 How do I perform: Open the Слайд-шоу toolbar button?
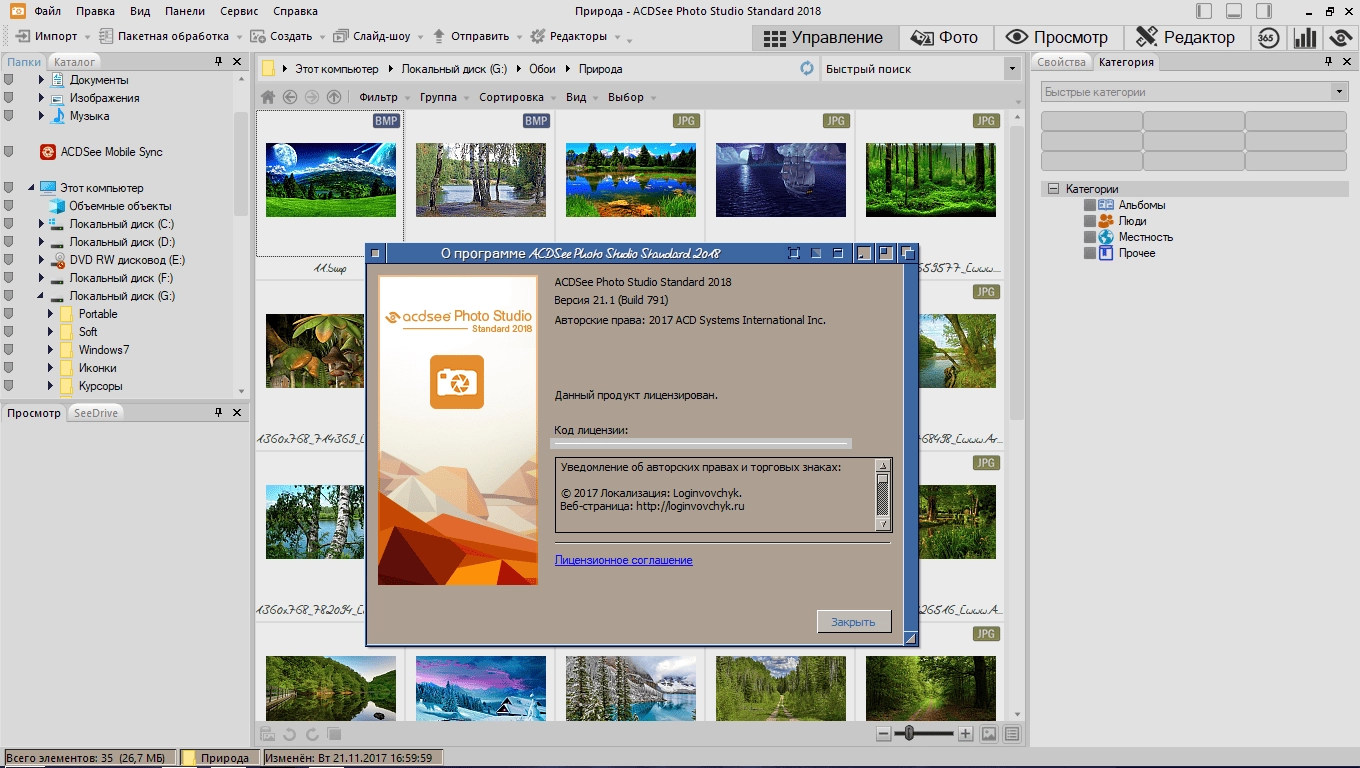tap(373, 36)
